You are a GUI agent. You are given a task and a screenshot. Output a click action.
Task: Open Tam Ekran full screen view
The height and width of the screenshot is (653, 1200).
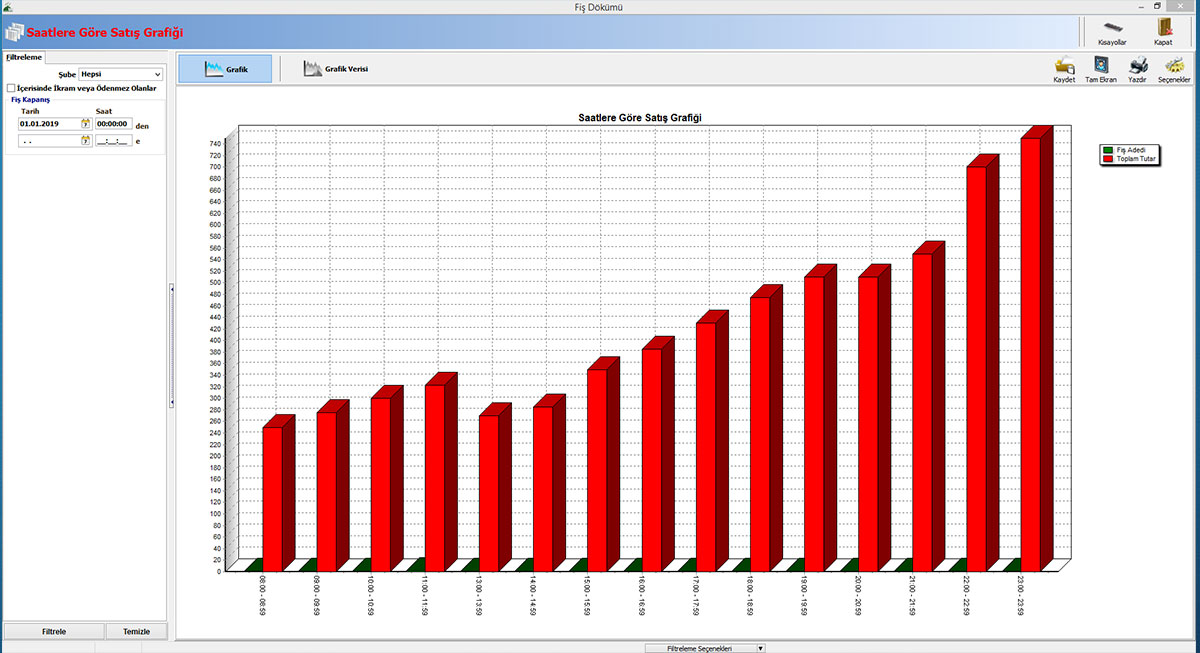pos(1101,66)
